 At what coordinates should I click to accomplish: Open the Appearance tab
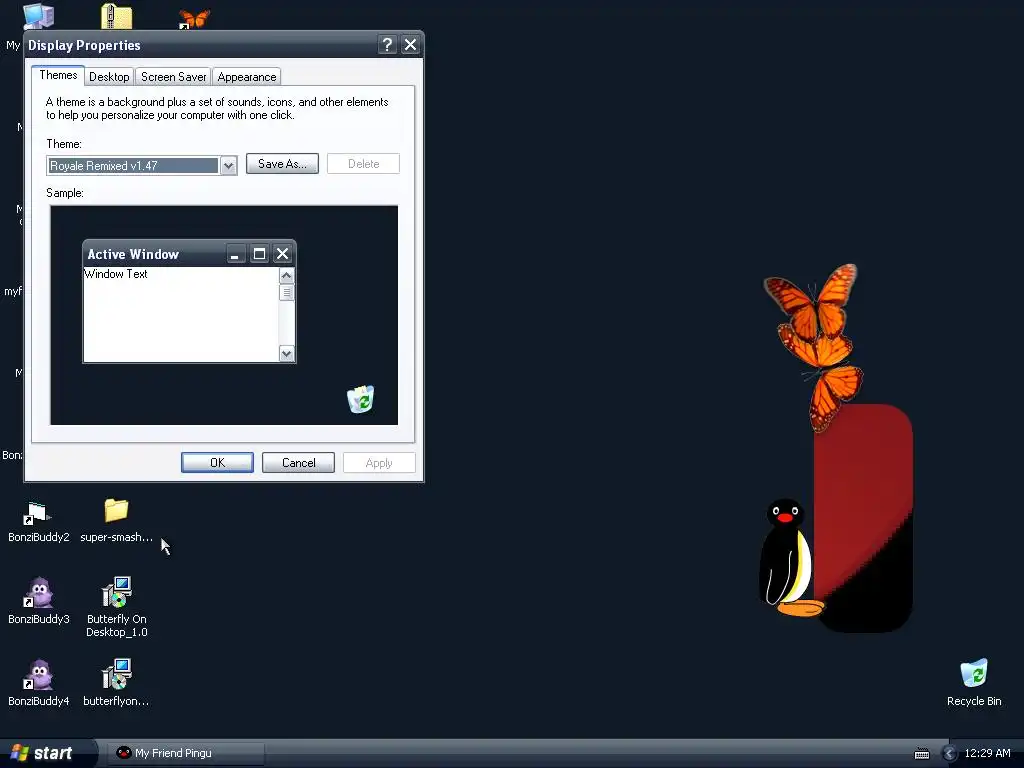(x=247, y=76)
